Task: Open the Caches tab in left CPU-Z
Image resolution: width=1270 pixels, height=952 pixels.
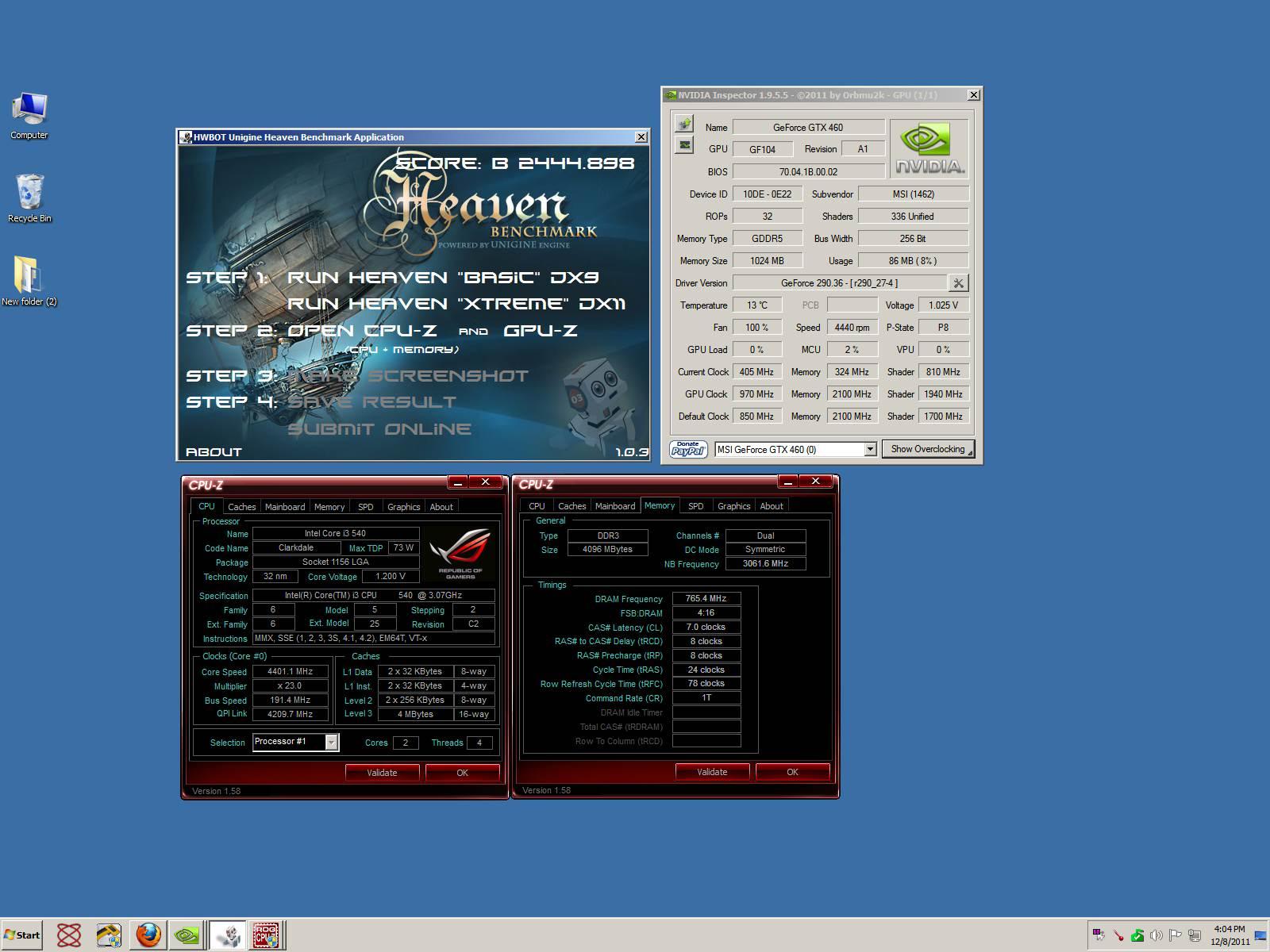Action: click(242, 507)
